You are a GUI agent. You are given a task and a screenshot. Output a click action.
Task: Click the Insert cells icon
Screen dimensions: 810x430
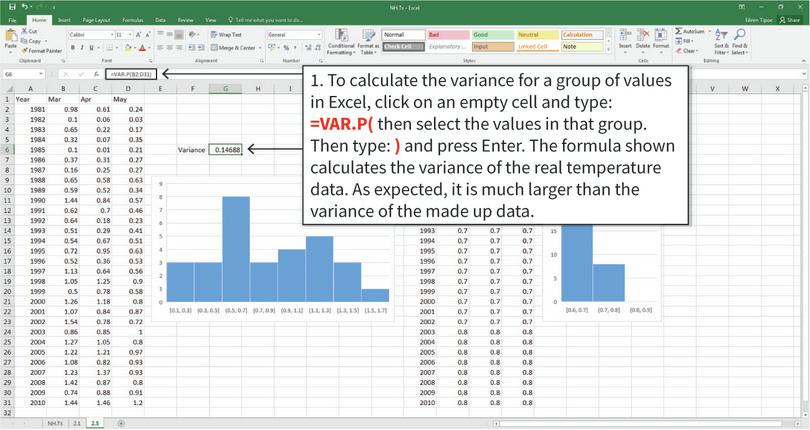click(625, 35)
